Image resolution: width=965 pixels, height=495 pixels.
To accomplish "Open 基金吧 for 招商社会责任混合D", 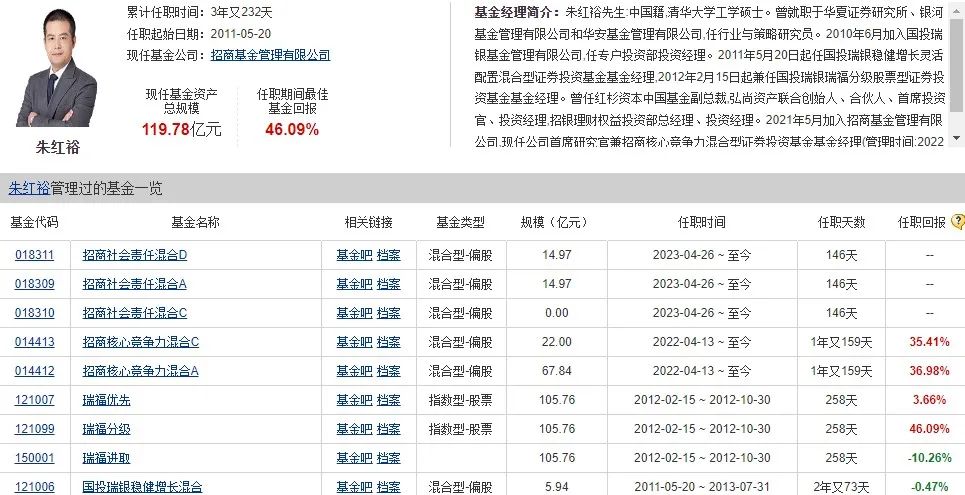I will pos(354,255).
